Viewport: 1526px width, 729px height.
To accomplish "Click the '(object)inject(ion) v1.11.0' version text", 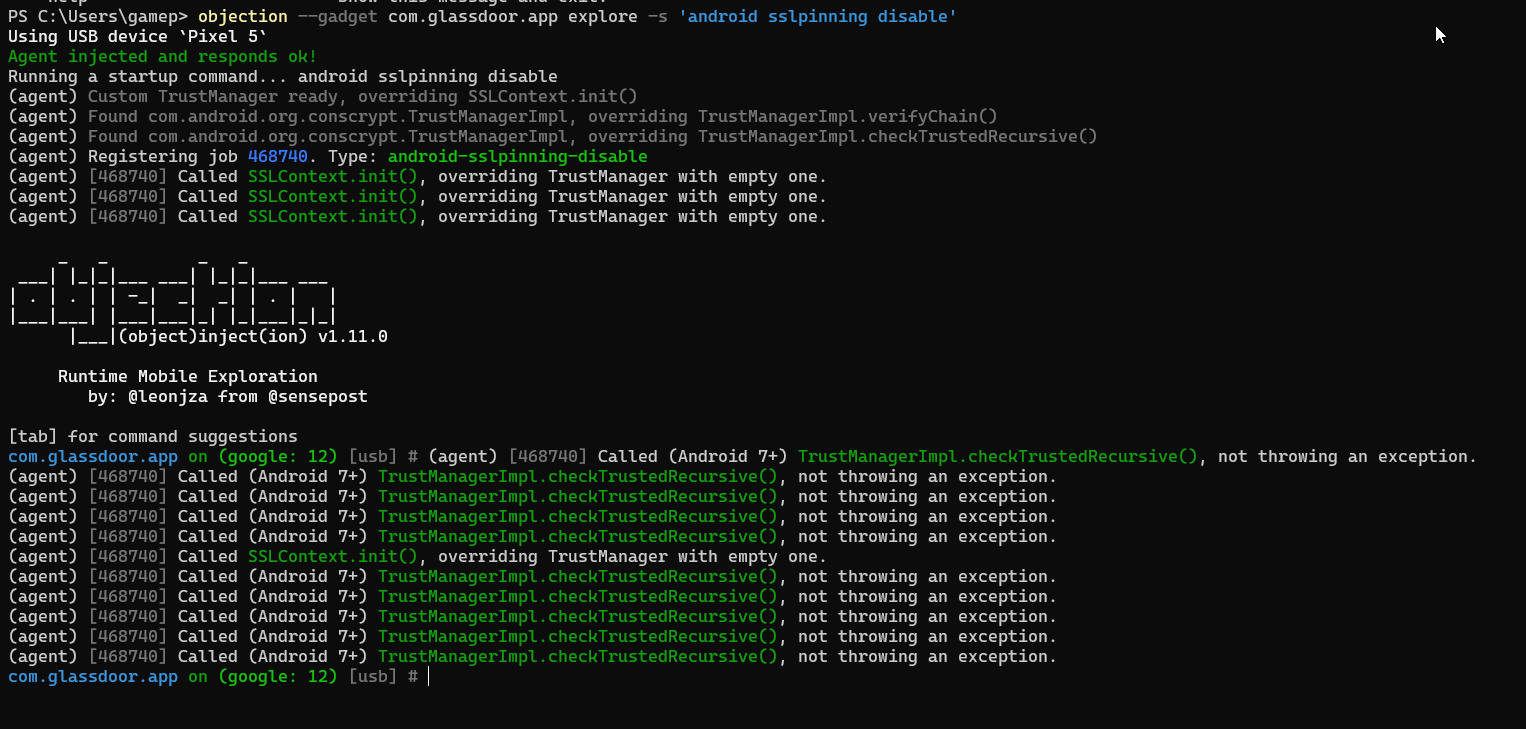I will tap(253, 337).
